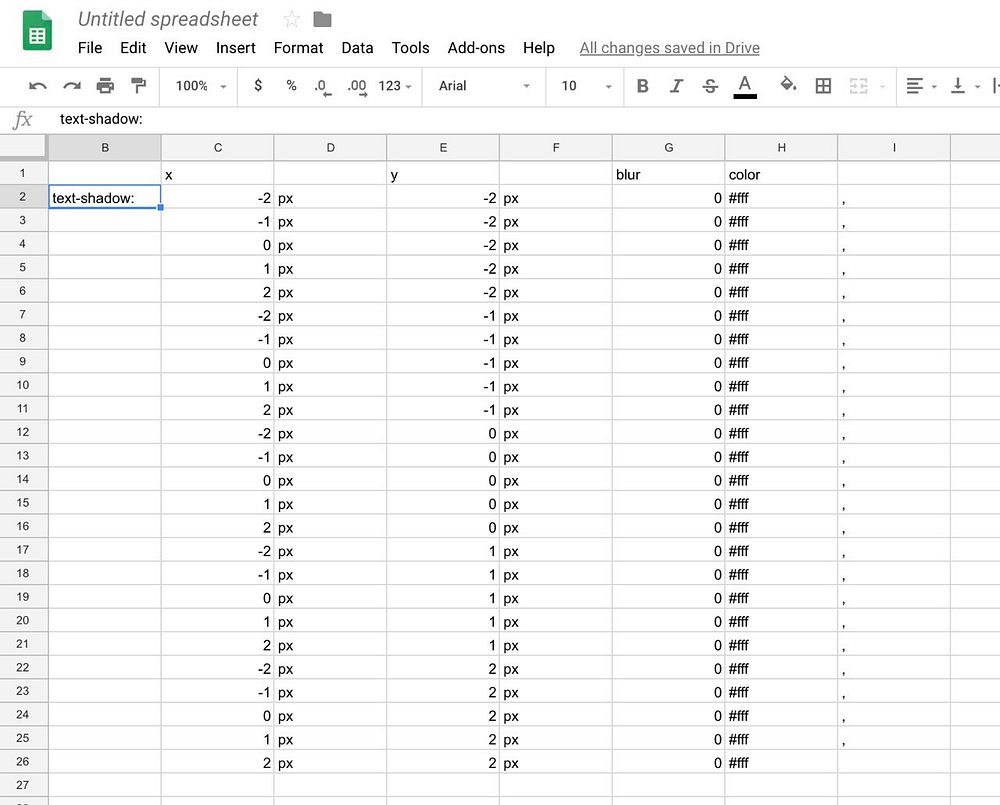Click the Merge cells icon
This screenshot has height=805, width=1000.
[858, 85]
